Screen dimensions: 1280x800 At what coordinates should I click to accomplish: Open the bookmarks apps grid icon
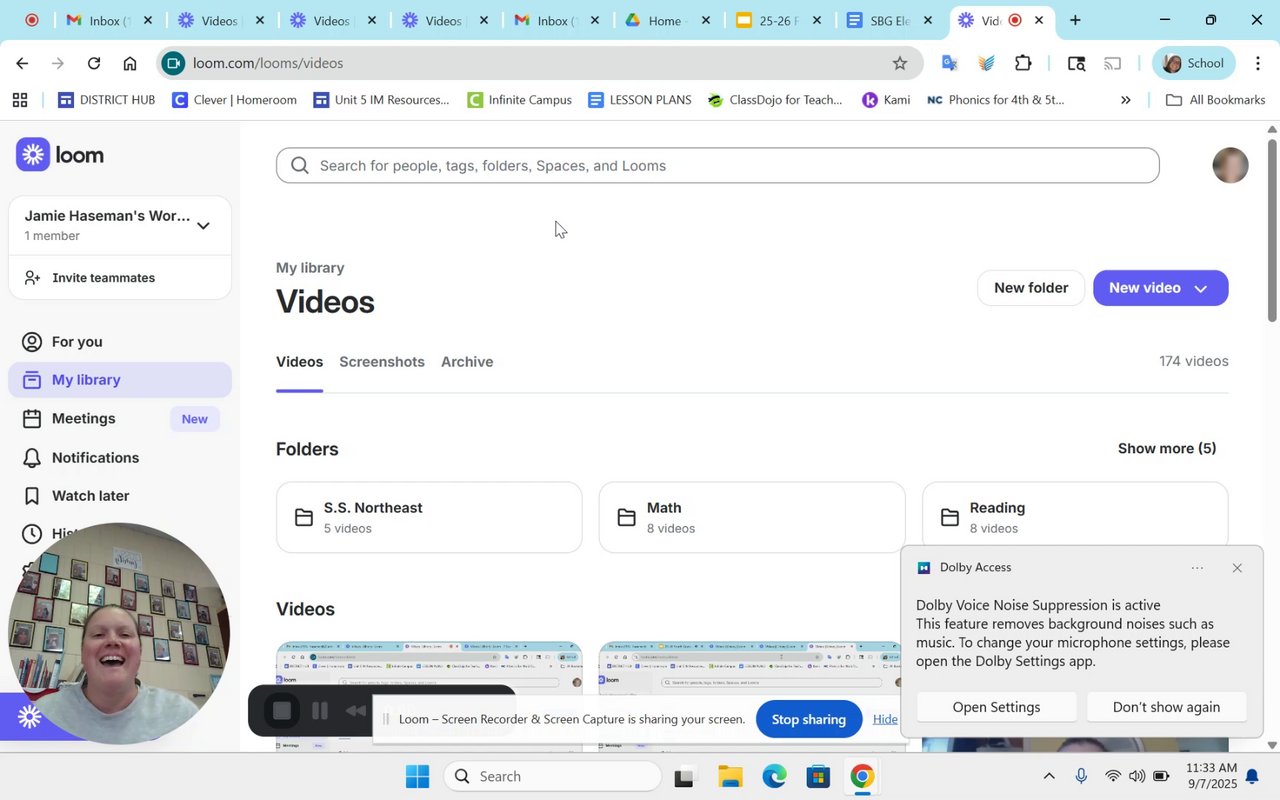point(20,100)
